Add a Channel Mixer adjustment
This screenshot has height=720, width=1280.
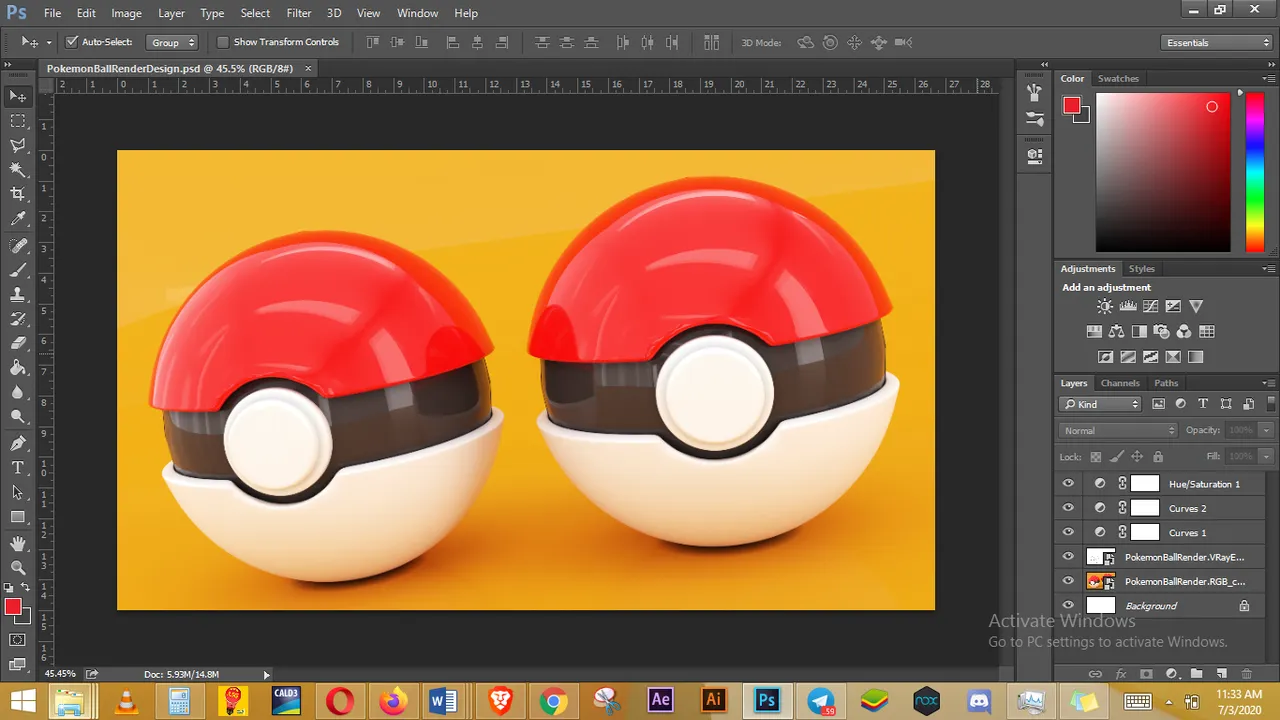tap(1184, 332)
